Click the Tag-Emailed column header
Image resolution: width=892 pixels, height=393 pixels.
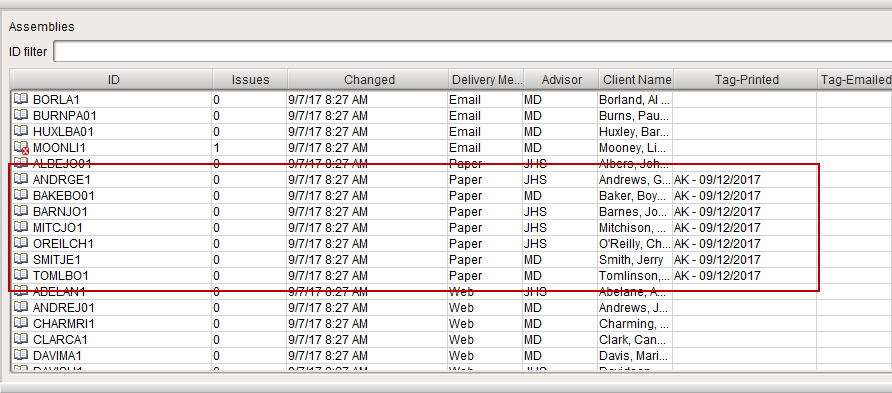(855, 80)
